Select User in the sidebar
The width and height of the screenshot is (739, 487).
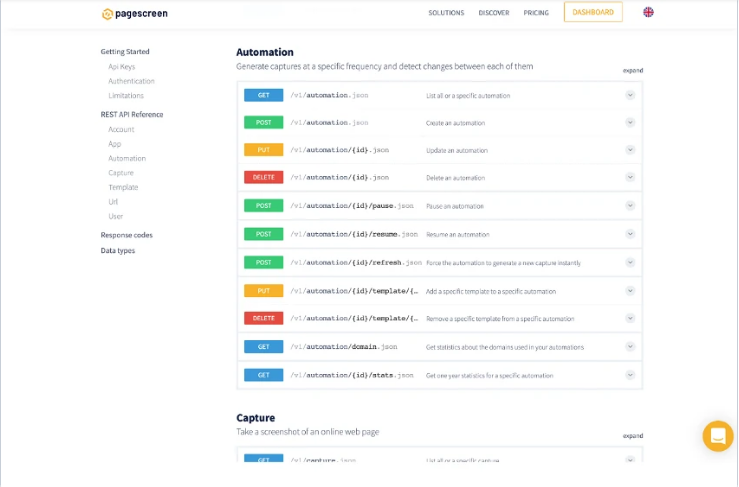pyautogui.click(x=115, y=216)
